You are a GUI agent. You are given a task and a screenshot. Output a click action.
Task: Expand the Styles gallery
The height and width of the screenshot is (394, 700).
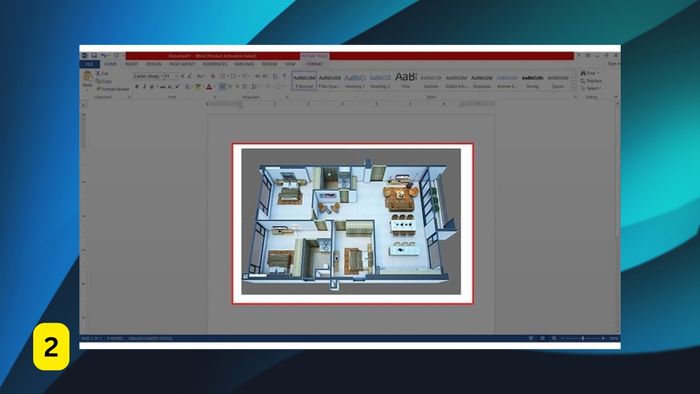pos(574,88)
